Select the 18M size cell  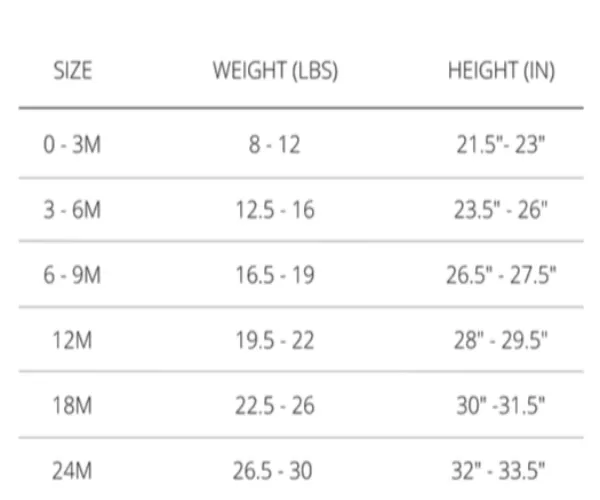[x=72, y=406]
